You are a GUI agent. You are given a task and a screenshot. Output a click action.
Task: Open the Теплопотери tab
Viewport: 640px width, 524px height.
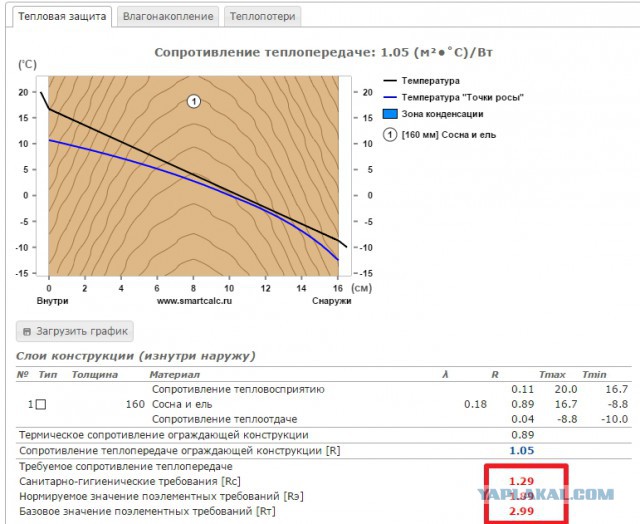coord(262,17)
